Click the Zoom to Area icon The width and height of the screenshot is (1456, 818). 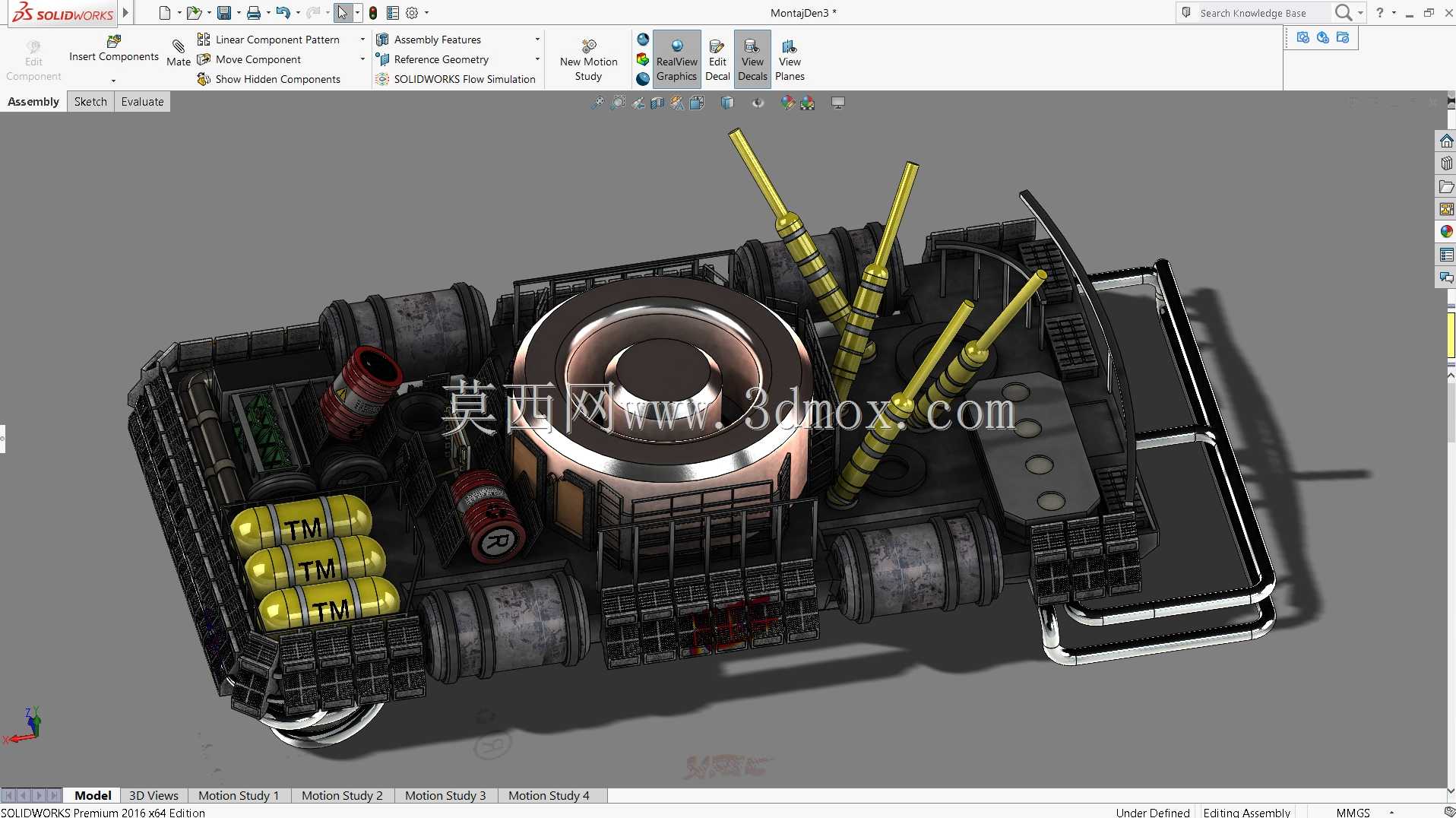coord(618,103)
